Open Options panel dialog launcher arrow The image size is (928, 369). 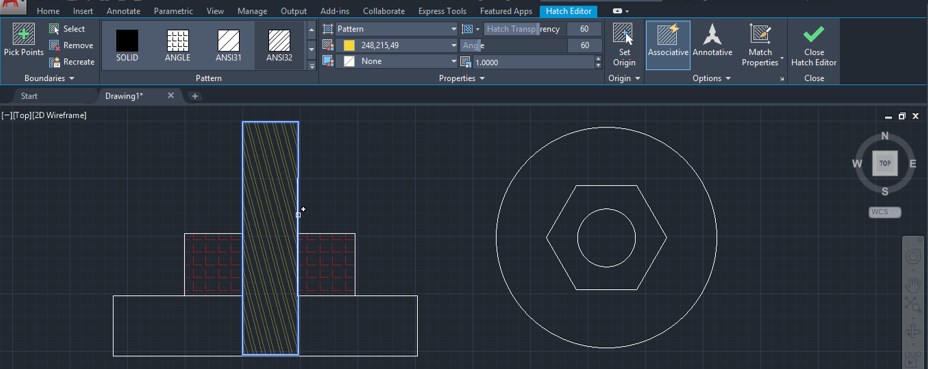(x=782, y=79)
